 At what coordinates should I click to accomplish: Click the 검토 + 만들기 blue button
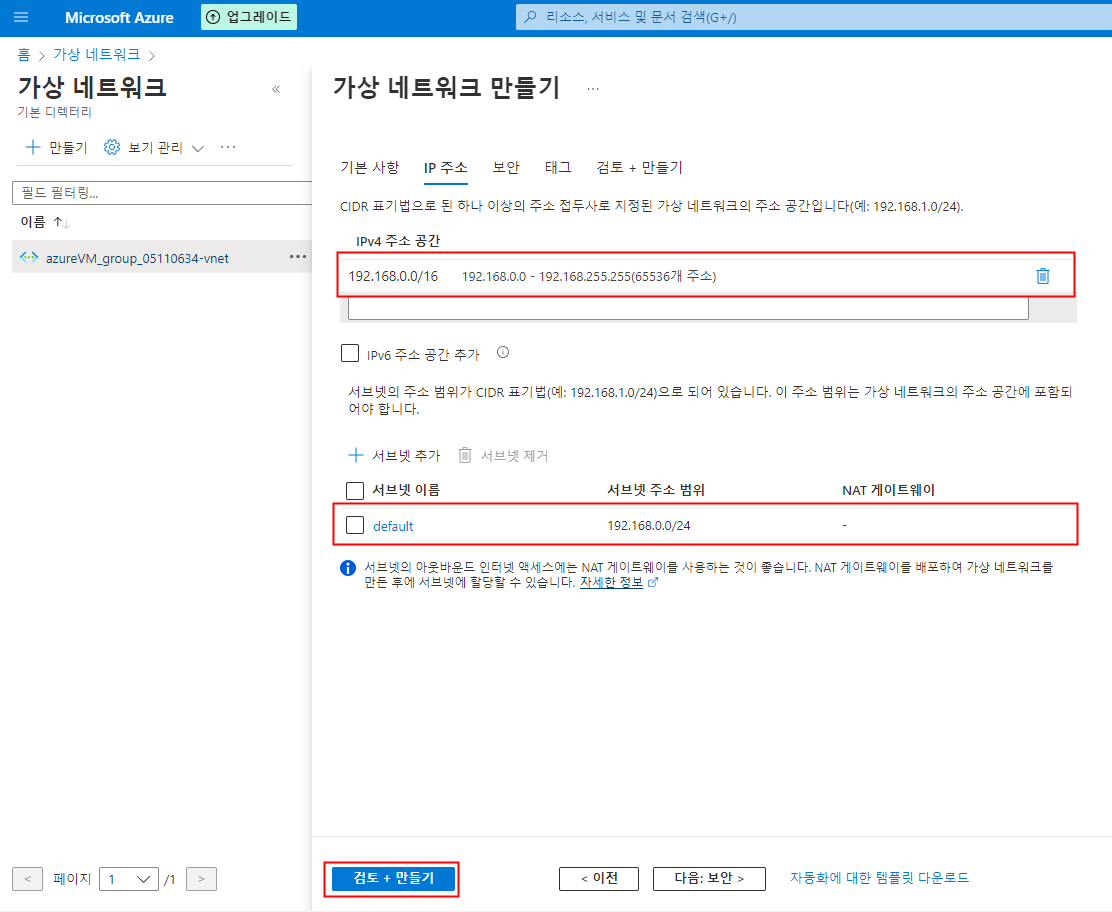393,878
